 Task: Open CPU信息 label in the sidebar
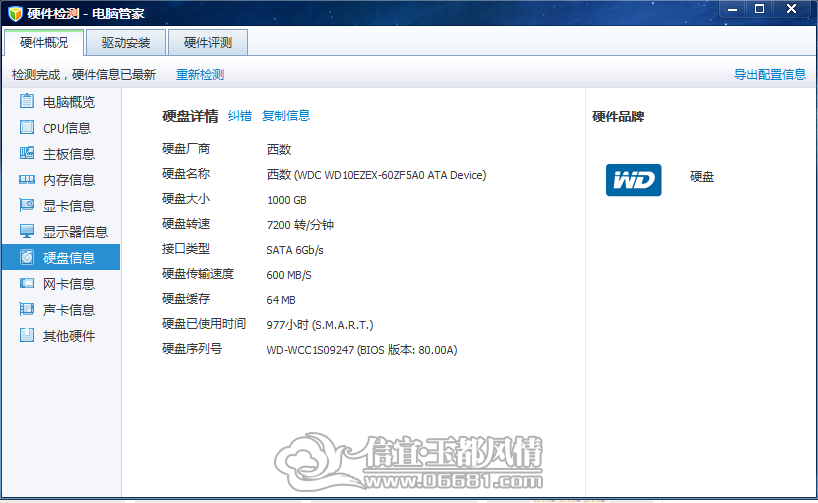[x=67, y=128]
